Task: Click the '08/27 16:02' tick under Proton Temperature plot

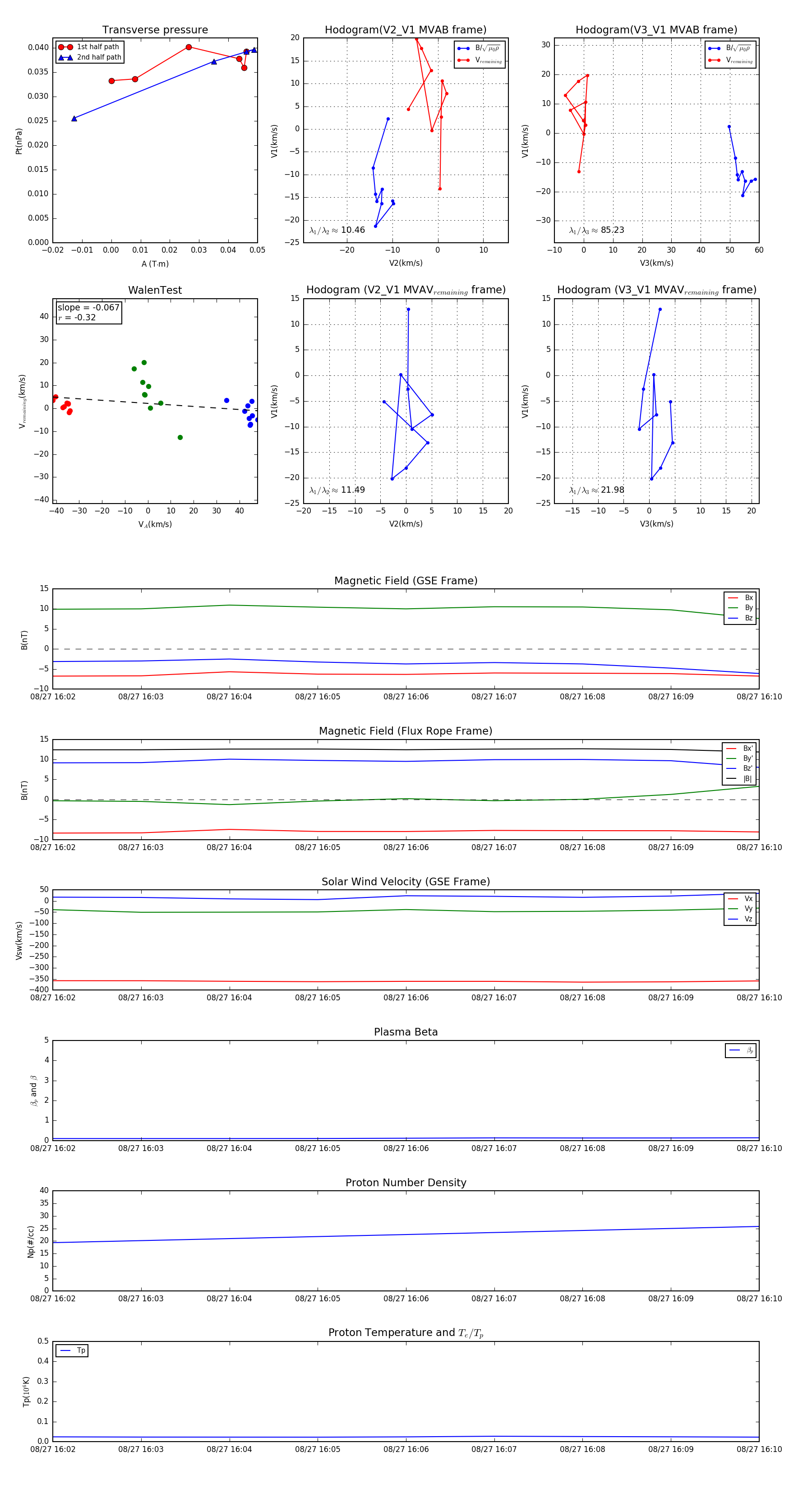Action: (x=53, y=1449)
